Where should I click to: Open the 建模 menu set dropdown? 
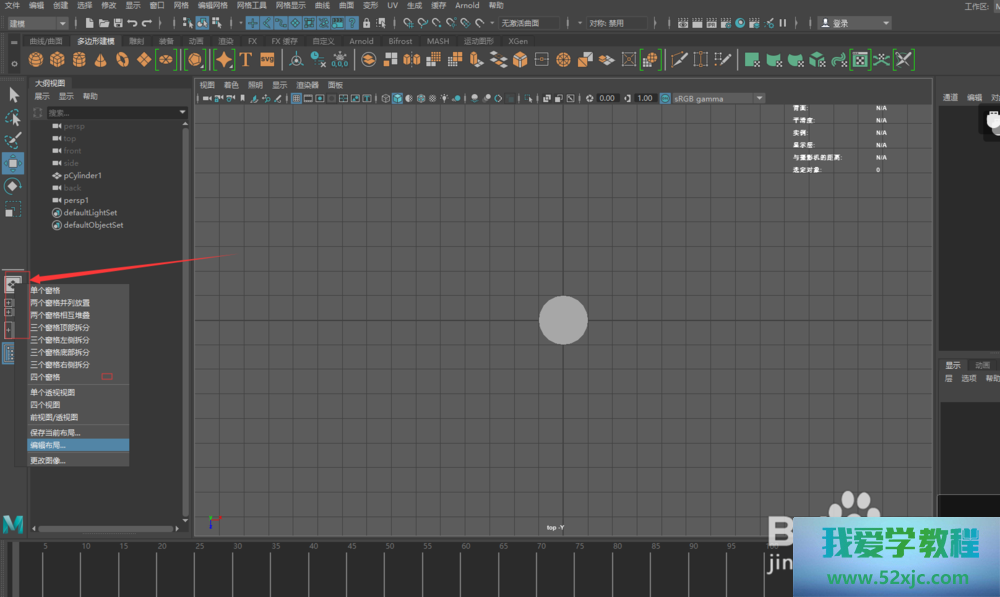[x=38, y=23]
